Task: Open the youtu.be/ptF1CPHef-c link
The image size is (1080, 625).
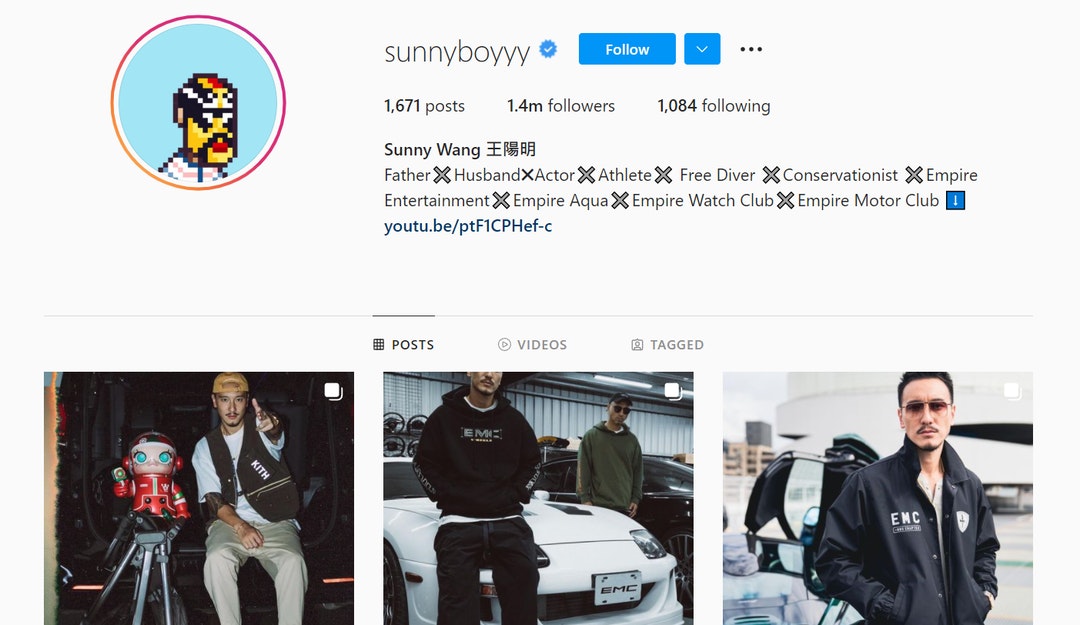Action: point(468,226)
